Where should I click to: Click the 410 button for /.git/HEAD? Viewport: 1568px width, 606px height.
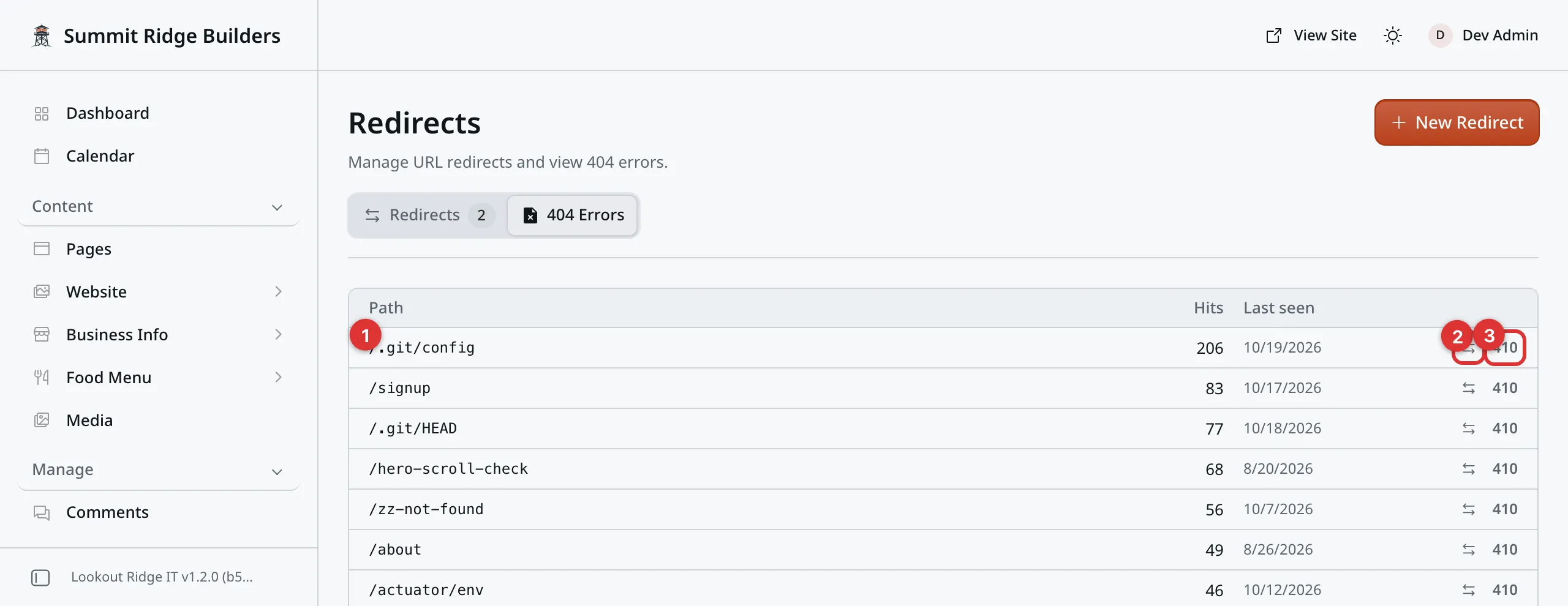(x=1505, y=428)
